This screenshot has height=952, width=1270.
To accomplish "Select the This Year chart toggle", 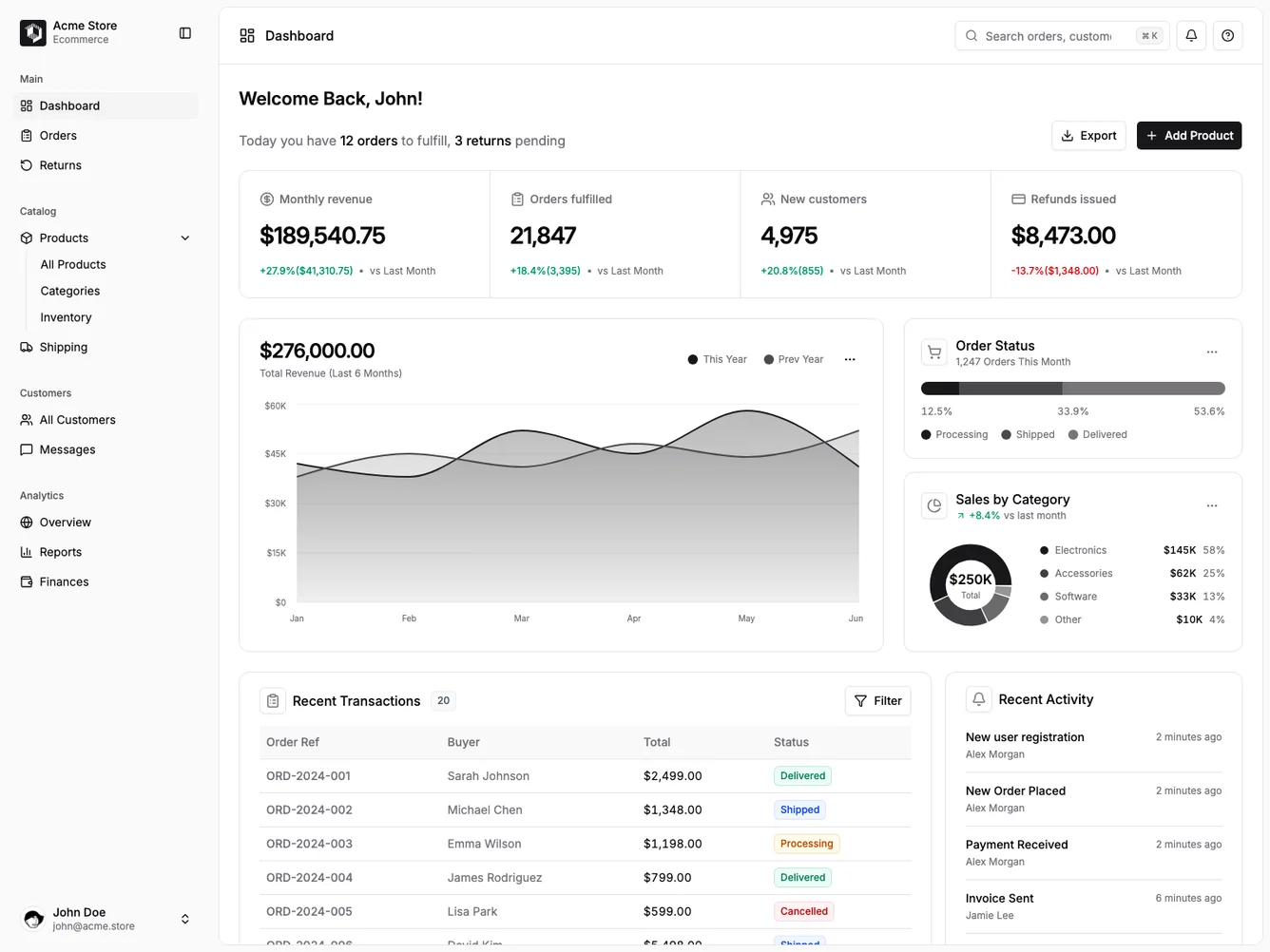I will (x=717, y=359).
